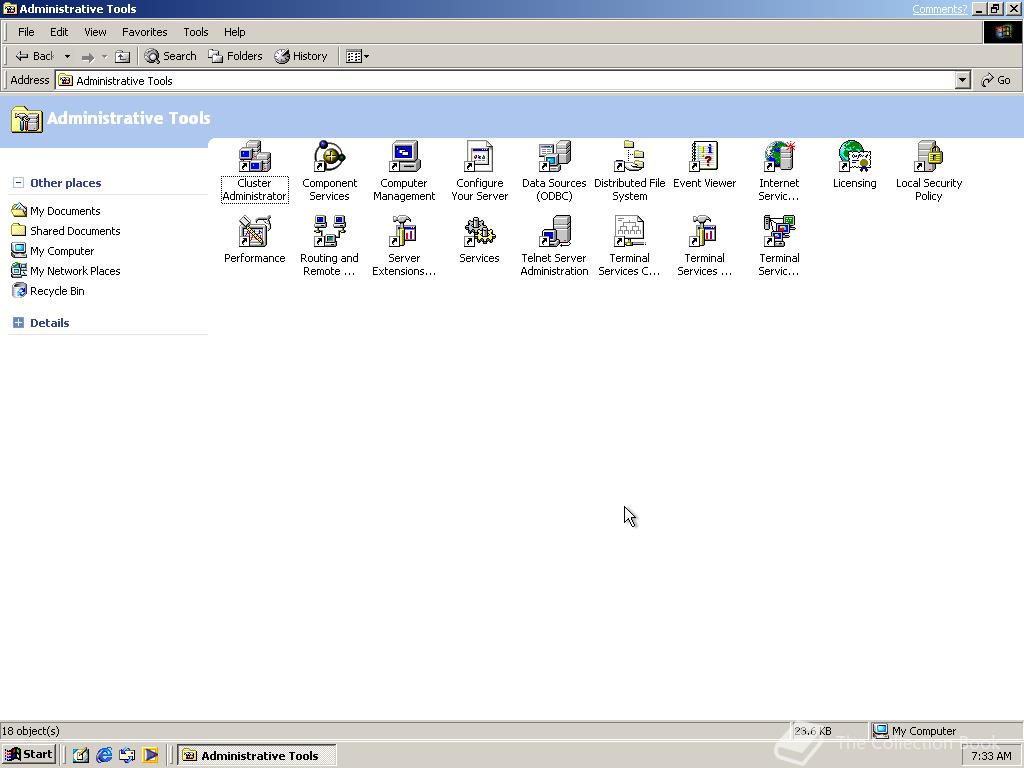Open the File menu
This screenshot has height=768, width=1024.
point(26,32)
